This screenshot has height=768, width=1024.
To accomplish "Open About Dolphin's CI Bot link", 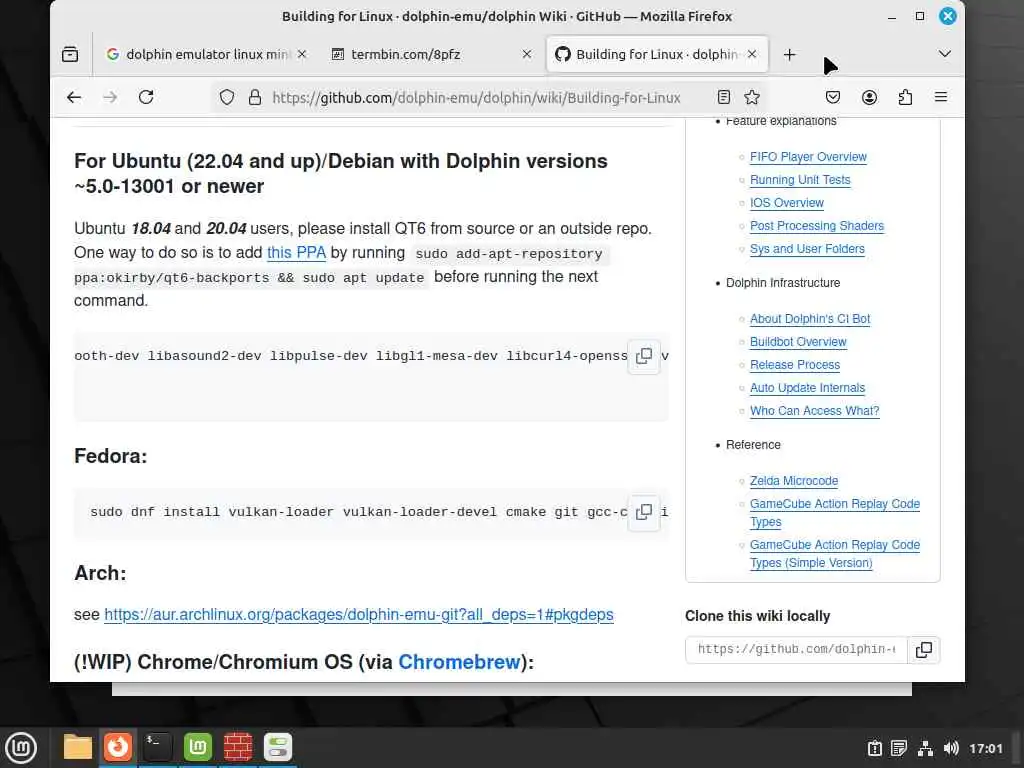I will pos(810,319).
